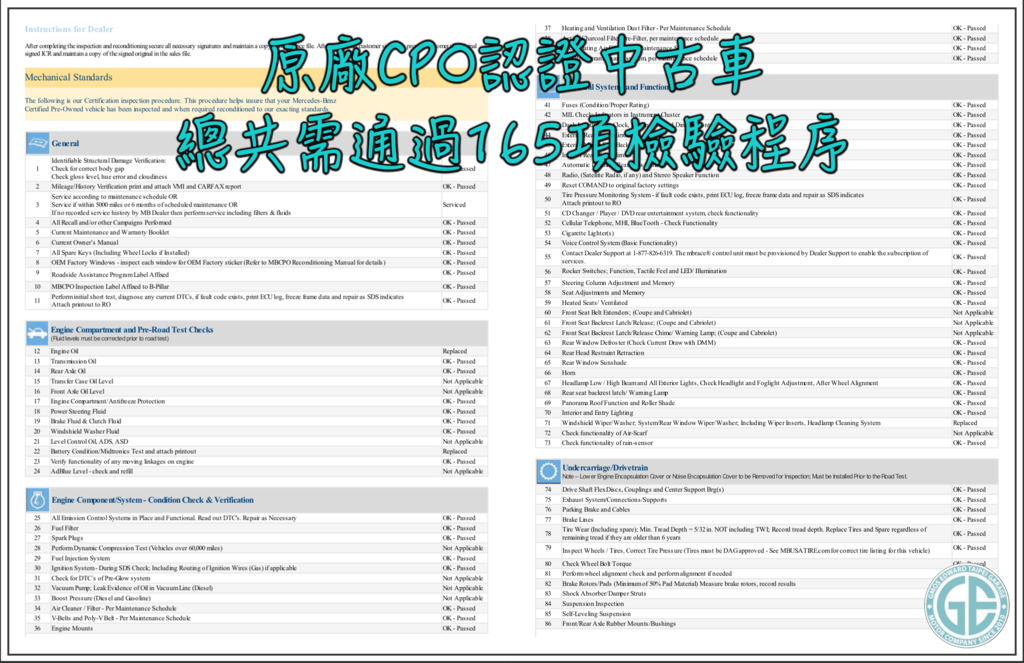This screenshot has width=1024, height=663.
Task: Select 'Check functionality of rain-sensor' item
Action: point(607,443)
